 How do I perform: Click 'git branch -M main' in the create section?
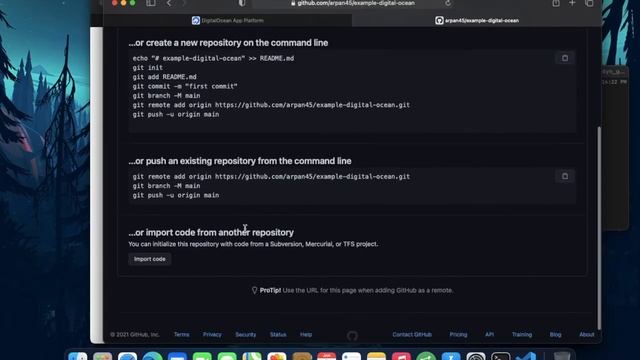(x=166, y=96)
